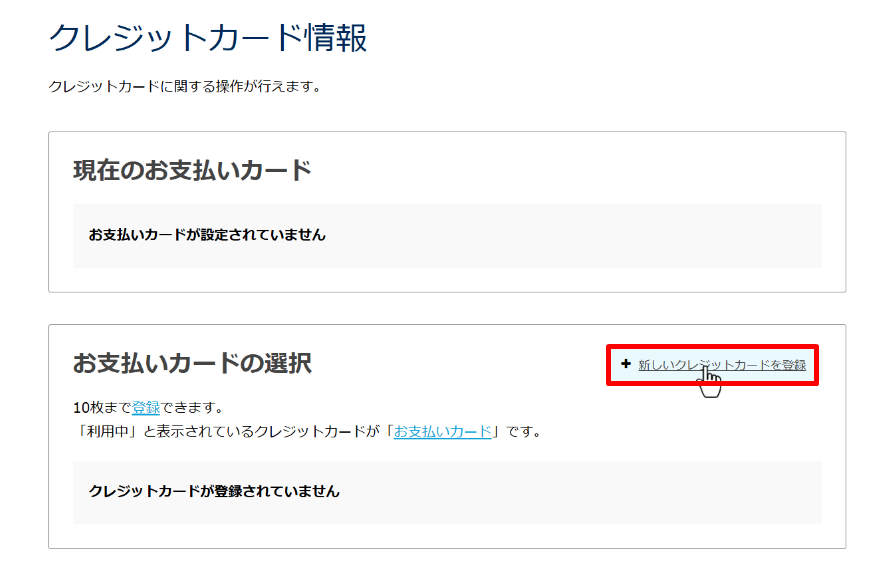This screenshot has height=574, width=881.
Task: Click blank area between the two card panels
Action: pyautogui.click(x=446, y=308)
